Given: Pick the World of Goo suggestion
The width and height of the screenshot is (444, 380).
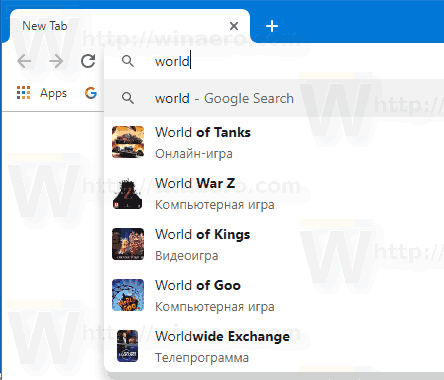Looking at the screenshot, I should [274, 295].
